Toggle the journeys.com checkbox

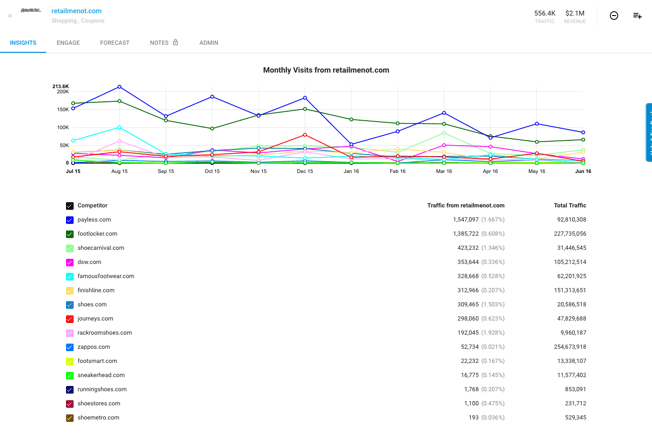70,319
